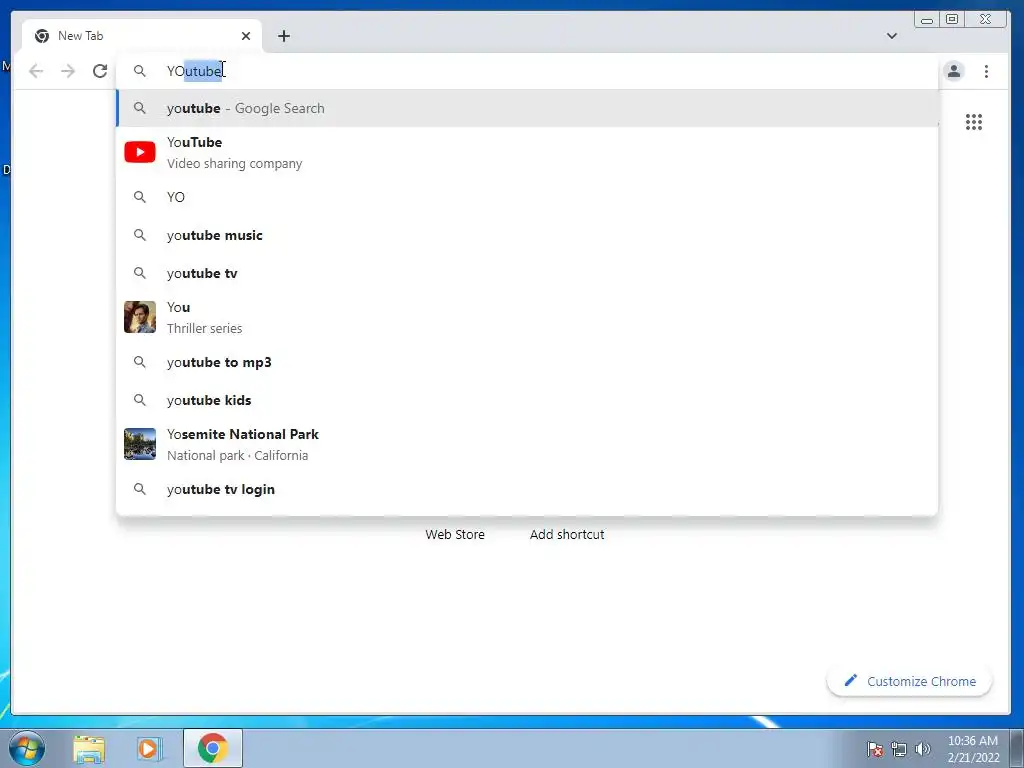
Task: Select Yosemite National Park suggestion
Action: coord(527,445)
